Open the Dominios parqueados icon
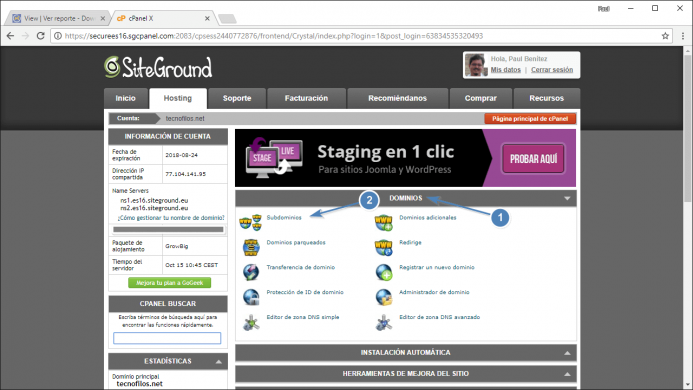The width and height of the screenshot is (693, 390). (251, 247)
